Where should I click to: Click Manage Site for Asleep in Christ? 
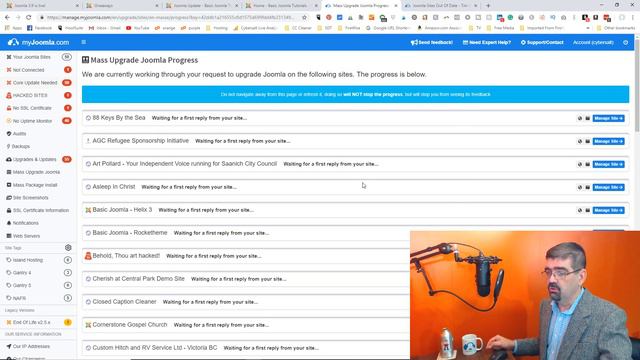click(x=609, y=187)
